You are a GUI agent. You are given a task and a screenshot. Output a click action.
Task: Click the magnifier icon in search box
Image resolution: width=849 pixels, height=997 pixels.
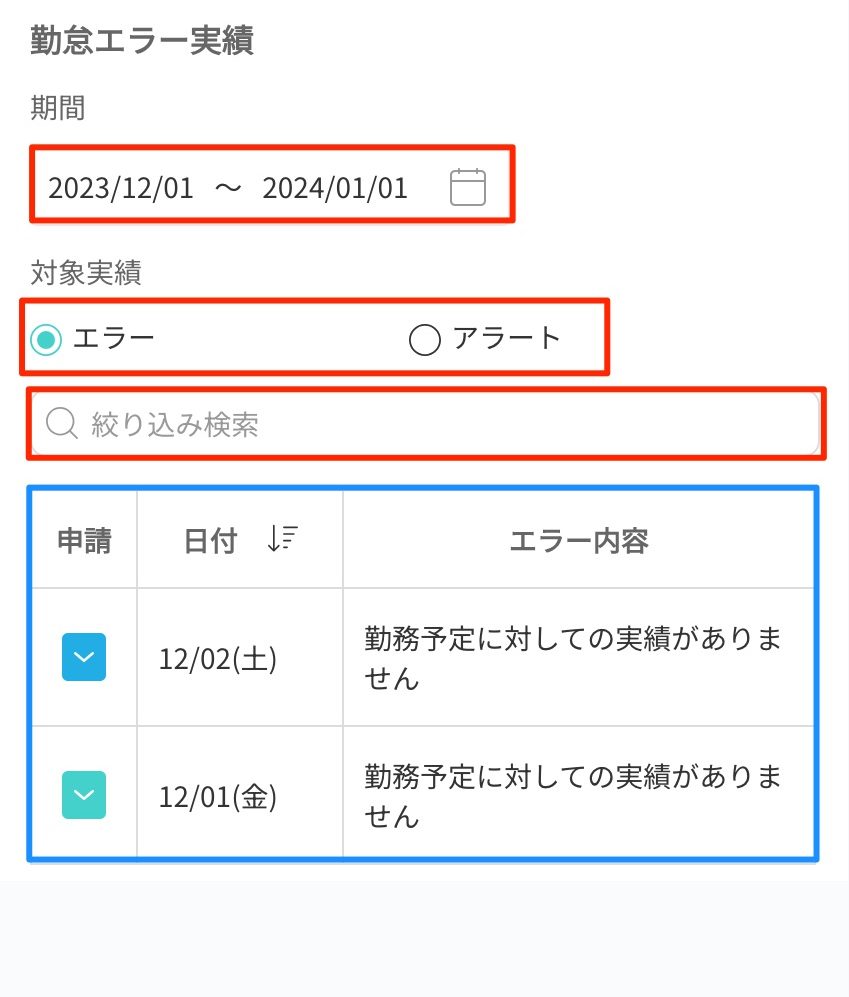click(x=62, y=425)
